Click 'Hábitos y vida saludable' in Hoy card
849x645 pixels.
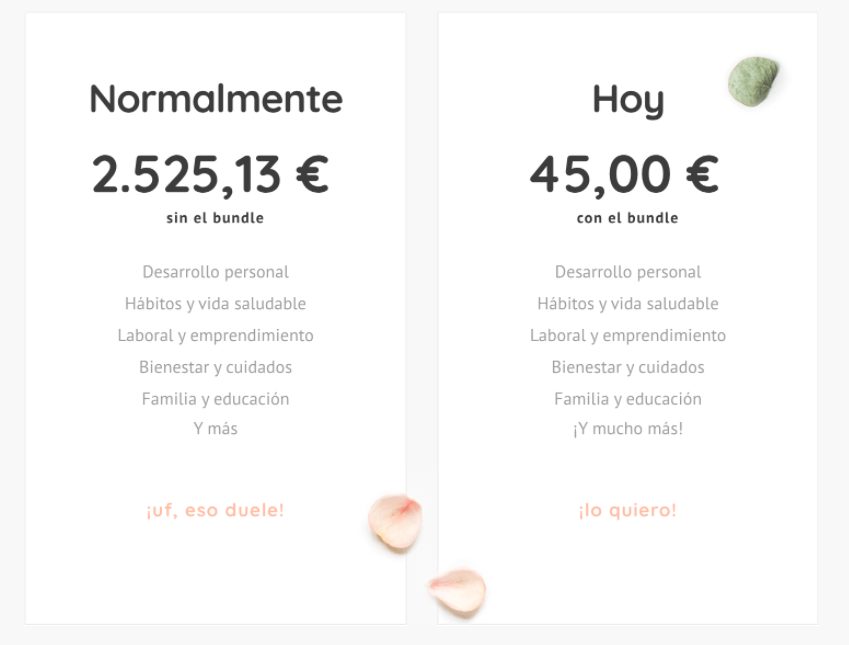click(628, 303)
